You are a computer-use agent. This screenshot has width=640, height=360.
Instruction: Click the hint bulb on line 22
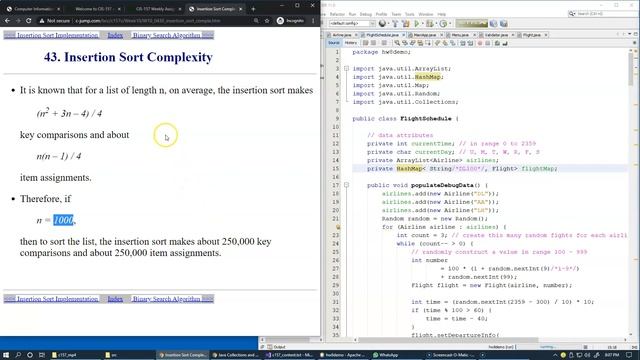tap(338, 227)
